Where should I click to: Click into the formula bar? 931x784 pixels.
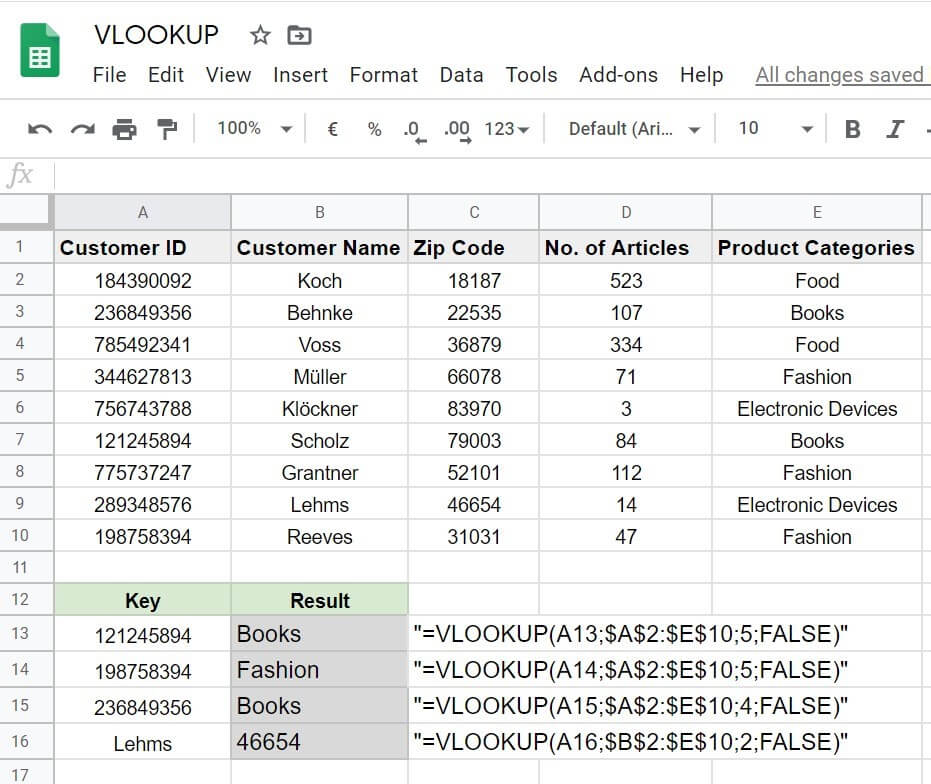tap(492, 176)
